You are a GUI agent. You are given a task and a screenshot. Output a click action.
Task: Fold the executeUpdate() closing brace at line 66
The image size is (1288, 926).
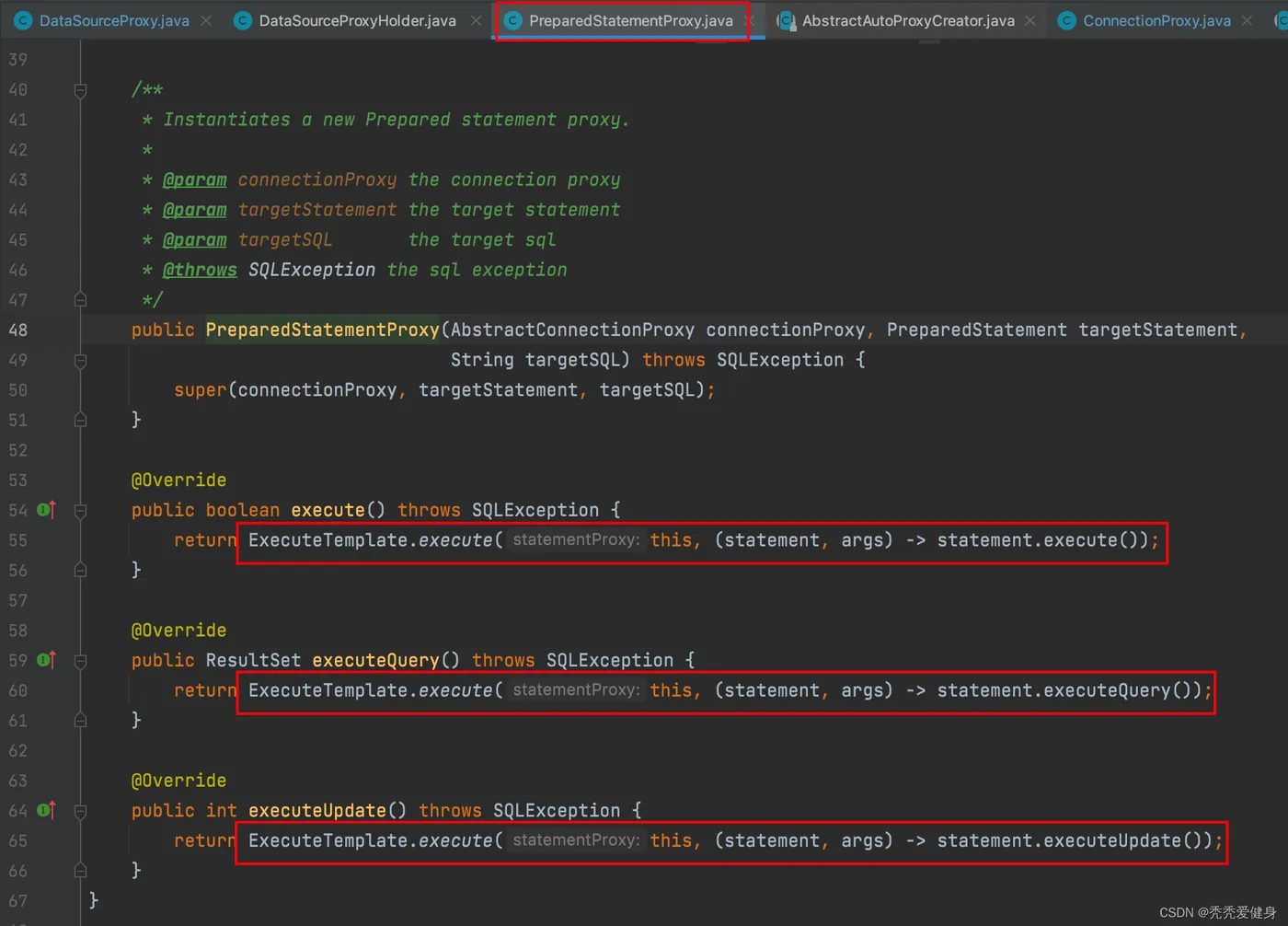coord(80,870)
